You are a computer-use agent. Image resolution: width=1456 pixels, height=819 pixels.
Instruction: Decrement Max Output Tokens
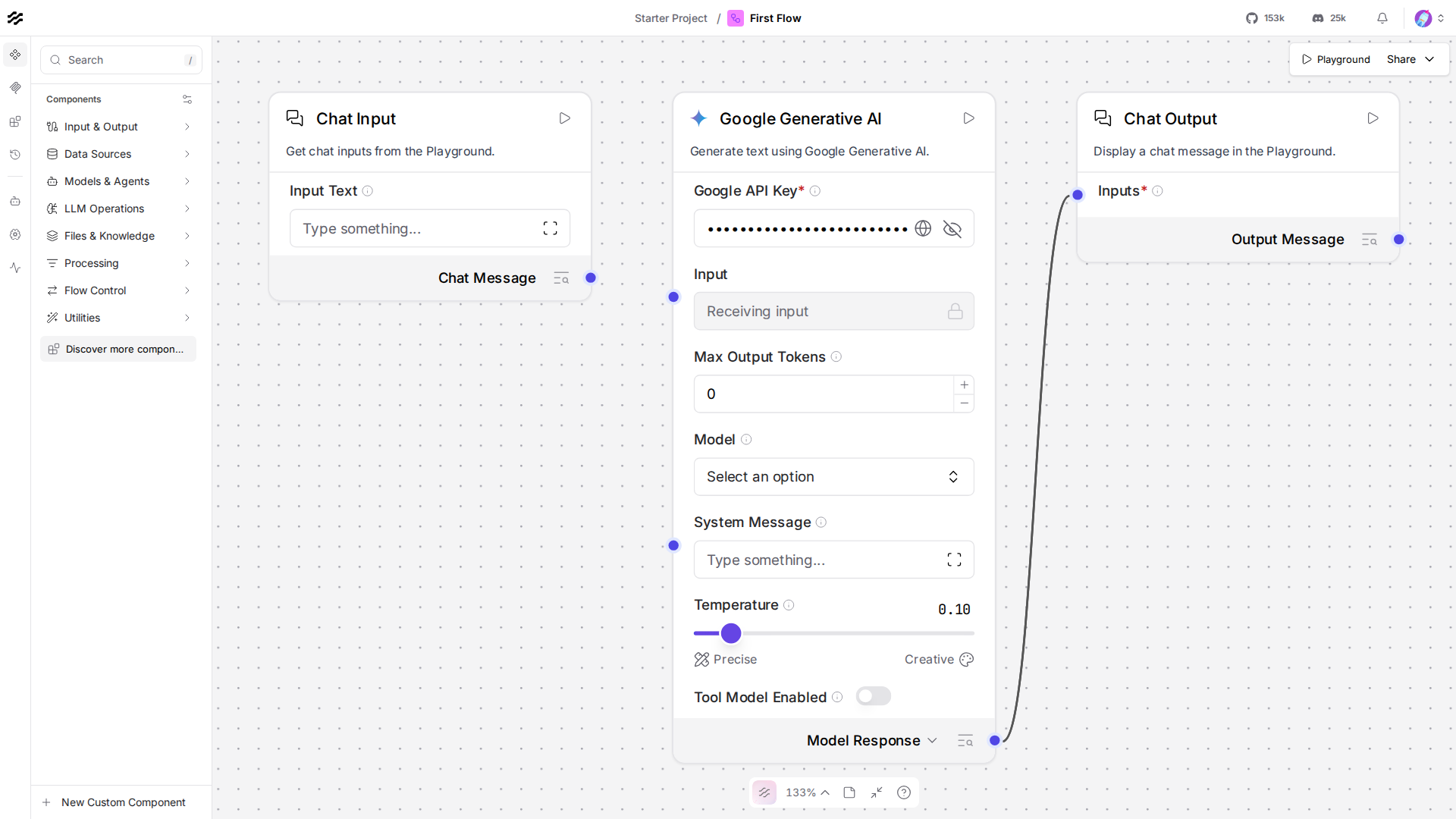tap(964, 403)
